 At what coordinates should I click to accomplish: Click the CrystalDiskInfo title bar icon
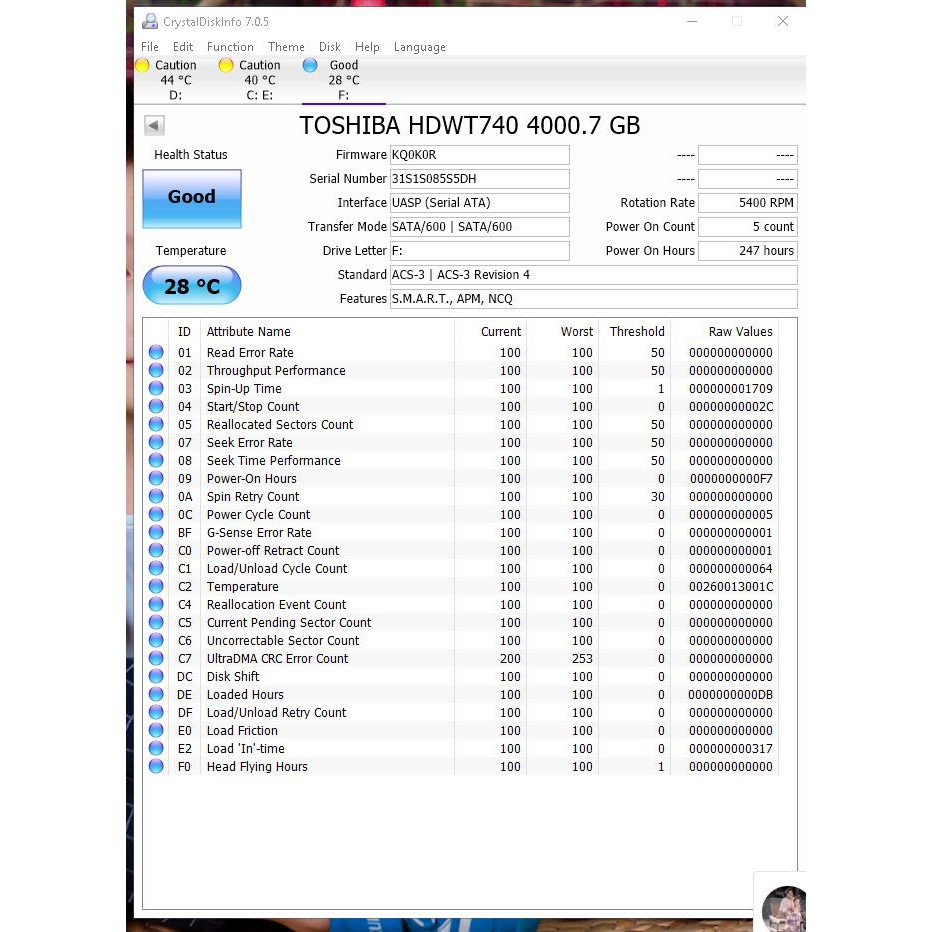tap(150, 21)
